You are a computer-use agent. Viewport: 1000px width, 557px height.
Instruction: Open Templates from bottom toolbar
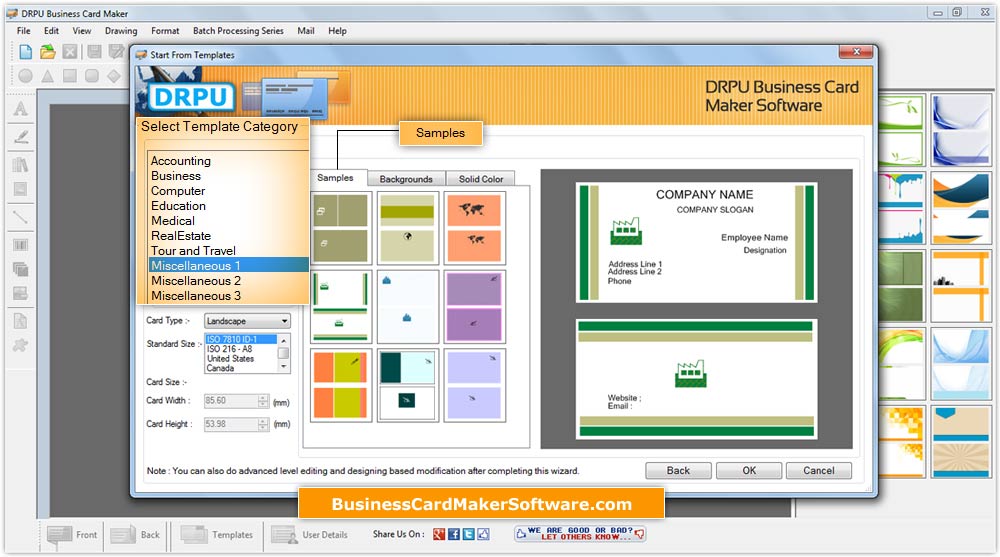217,535
